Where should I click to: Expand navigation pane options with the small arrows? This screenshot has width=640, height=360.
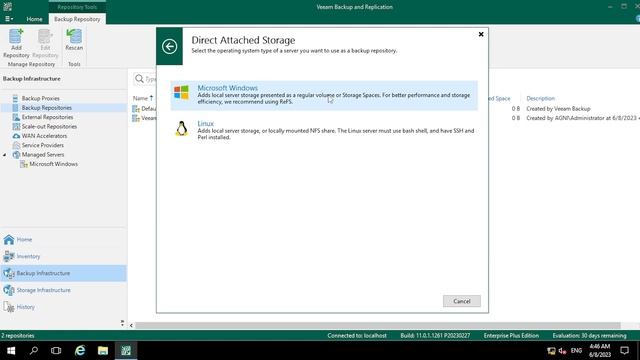122,323
